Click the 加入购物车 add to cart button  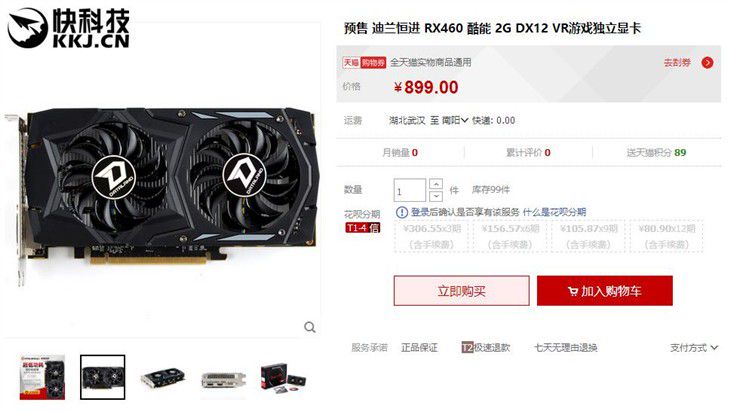point(605,291)
